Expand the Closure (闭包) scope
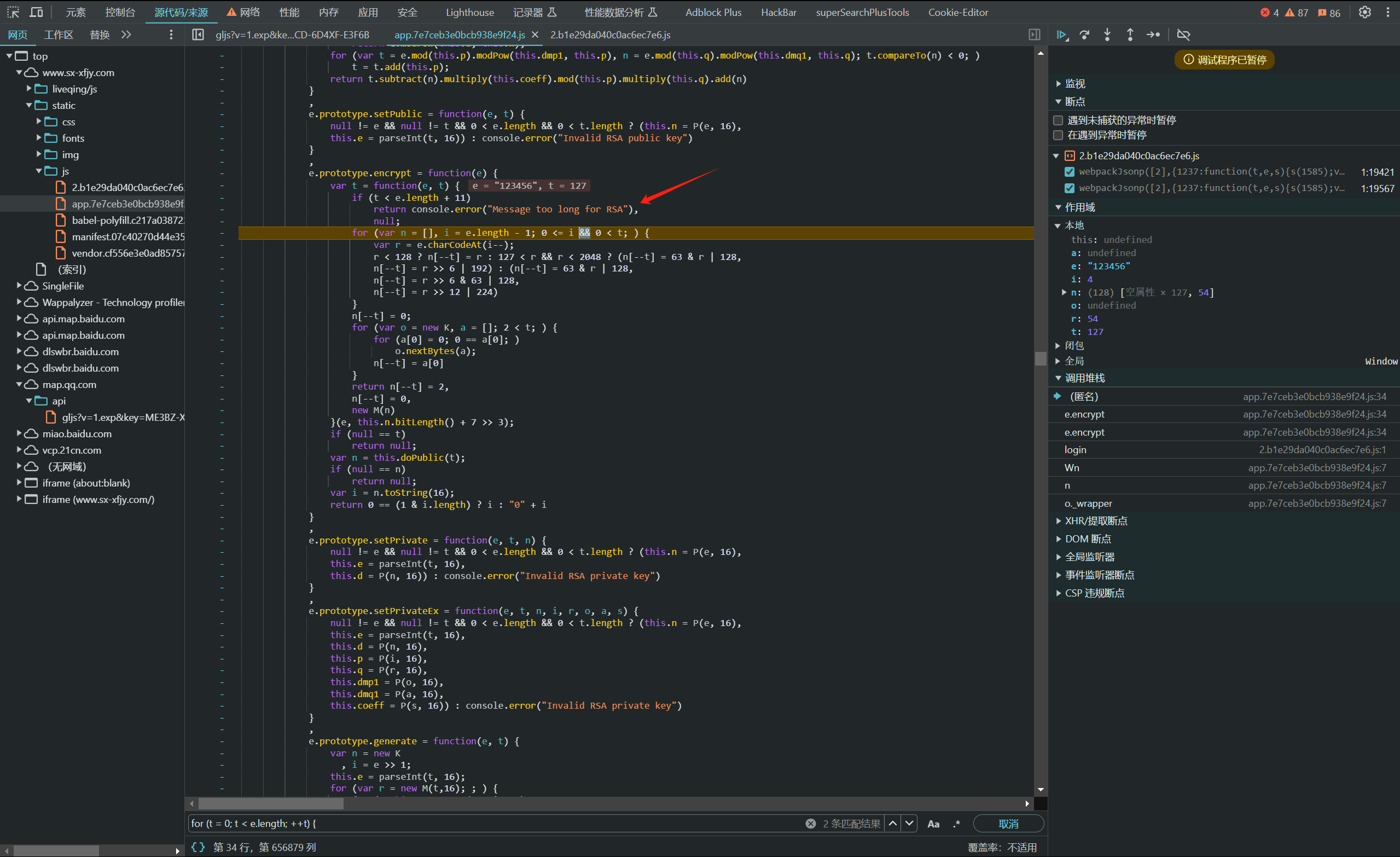 1058,345
